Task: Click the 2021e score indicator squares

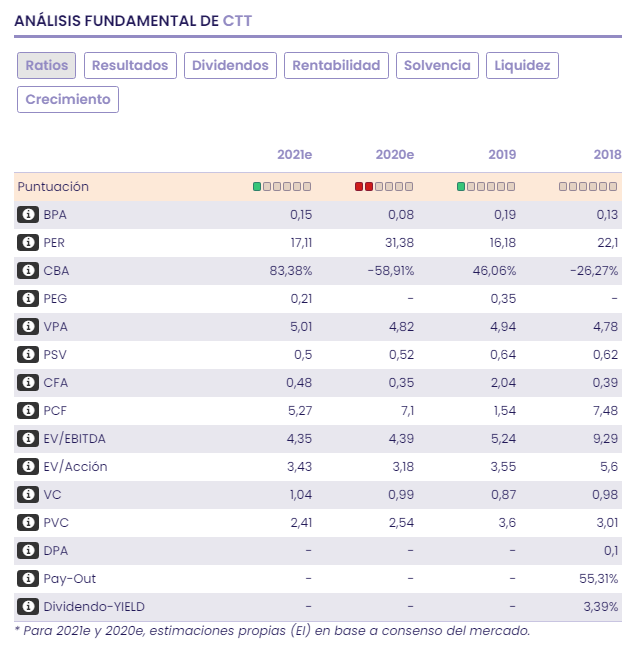Action: click(282, 187)
